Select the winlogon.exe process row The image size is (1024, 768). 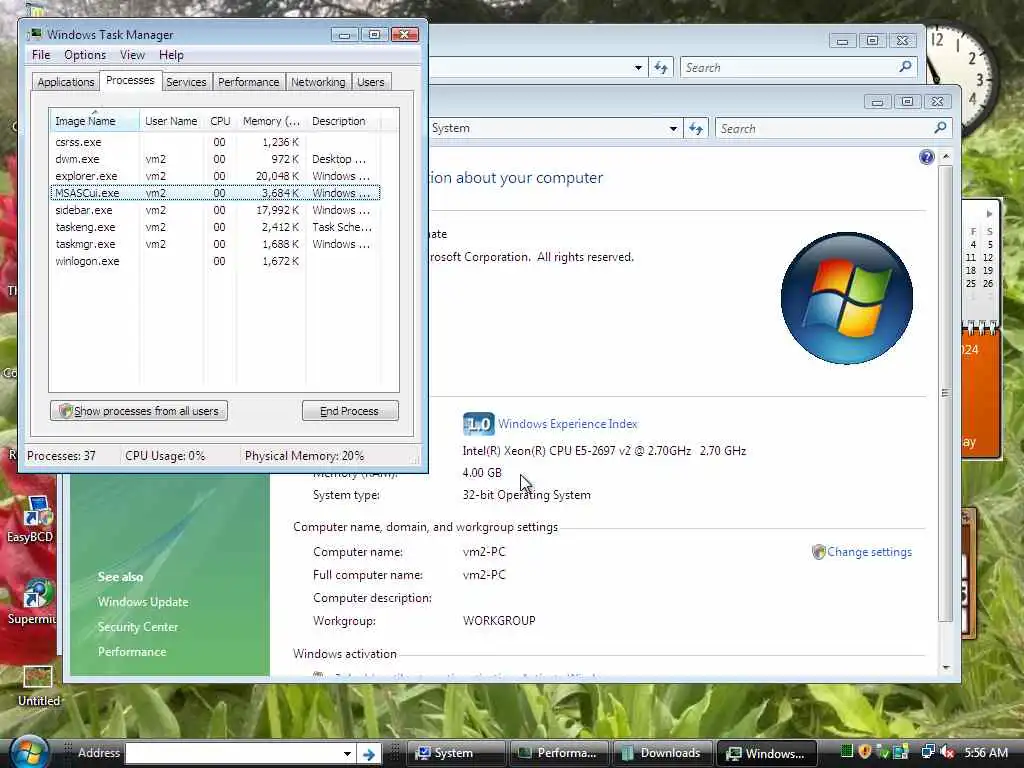215,261
